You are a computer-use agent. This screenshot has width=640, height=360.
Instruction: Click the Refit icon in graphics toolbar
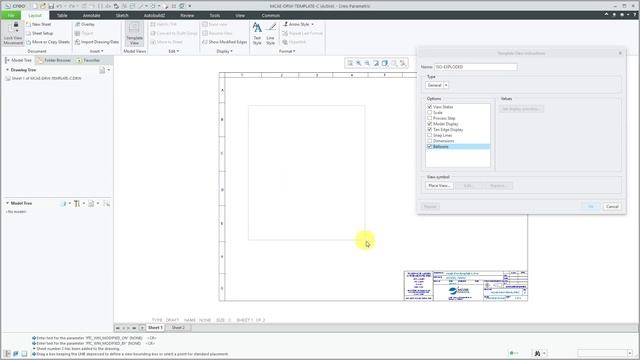click(350, 63)
